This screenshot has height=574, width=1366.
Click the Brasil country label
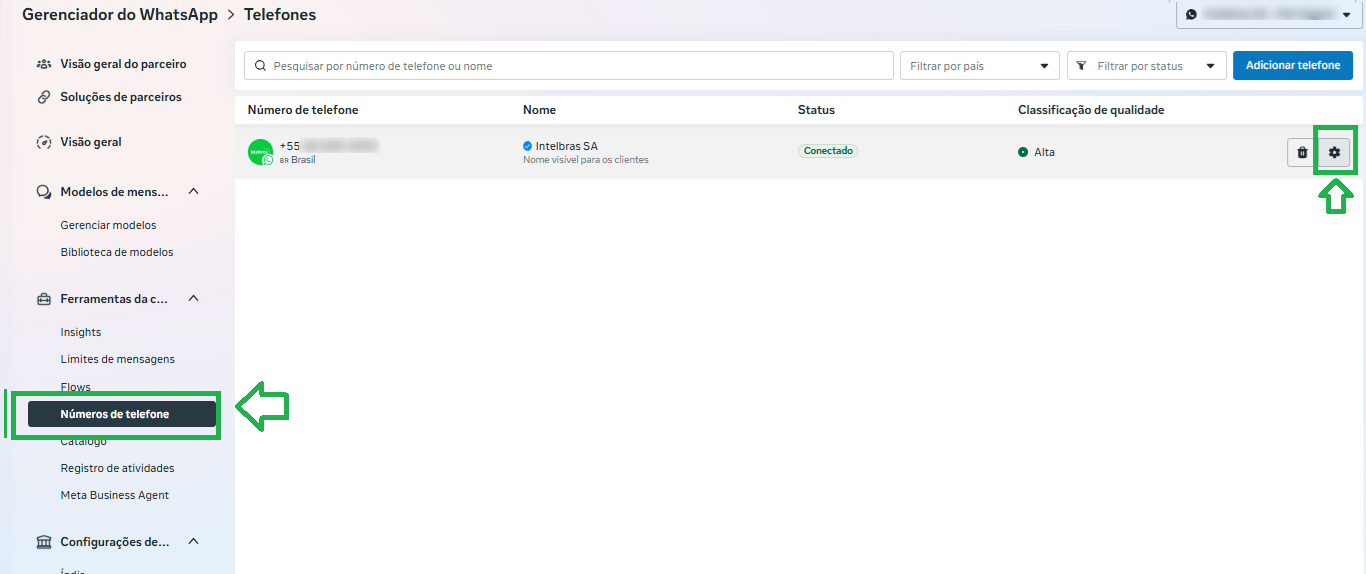[303, 160]
